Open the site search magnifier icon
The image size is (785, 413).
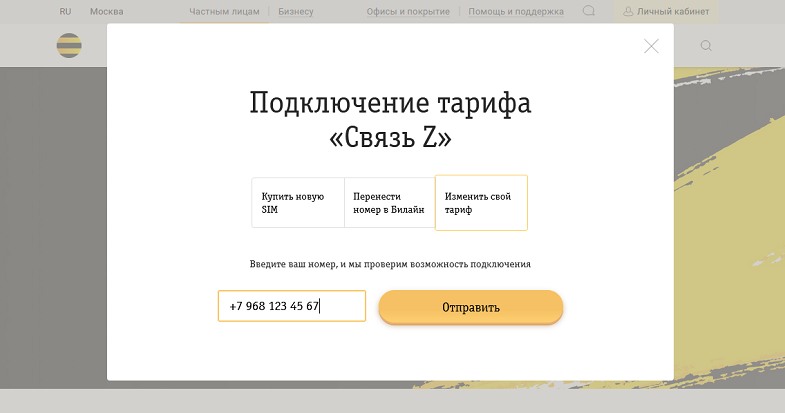pos(706,45)
